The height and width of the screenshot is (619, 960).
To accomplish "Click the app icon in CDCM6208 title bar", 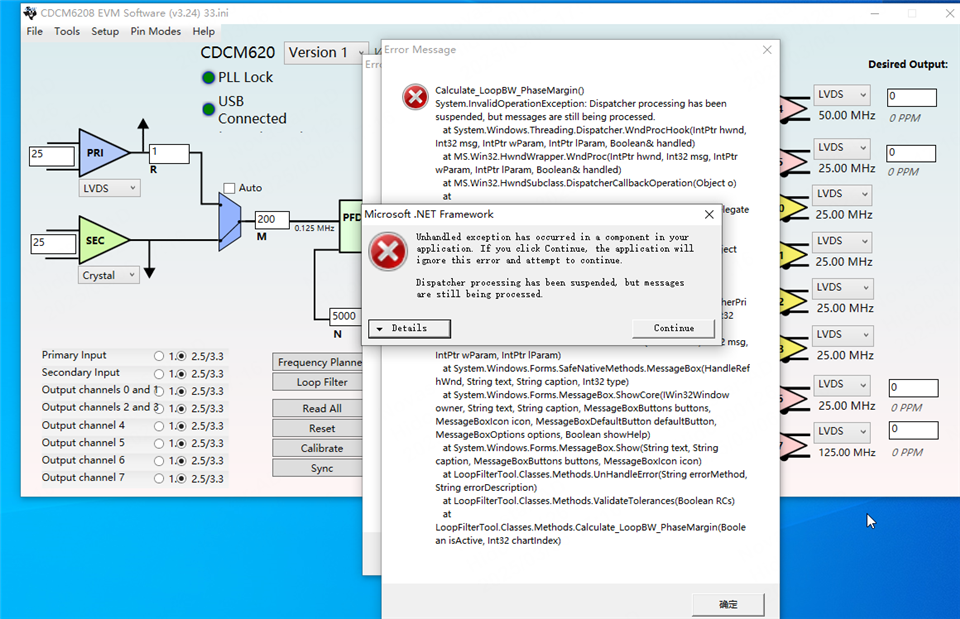I will (30, 13).
